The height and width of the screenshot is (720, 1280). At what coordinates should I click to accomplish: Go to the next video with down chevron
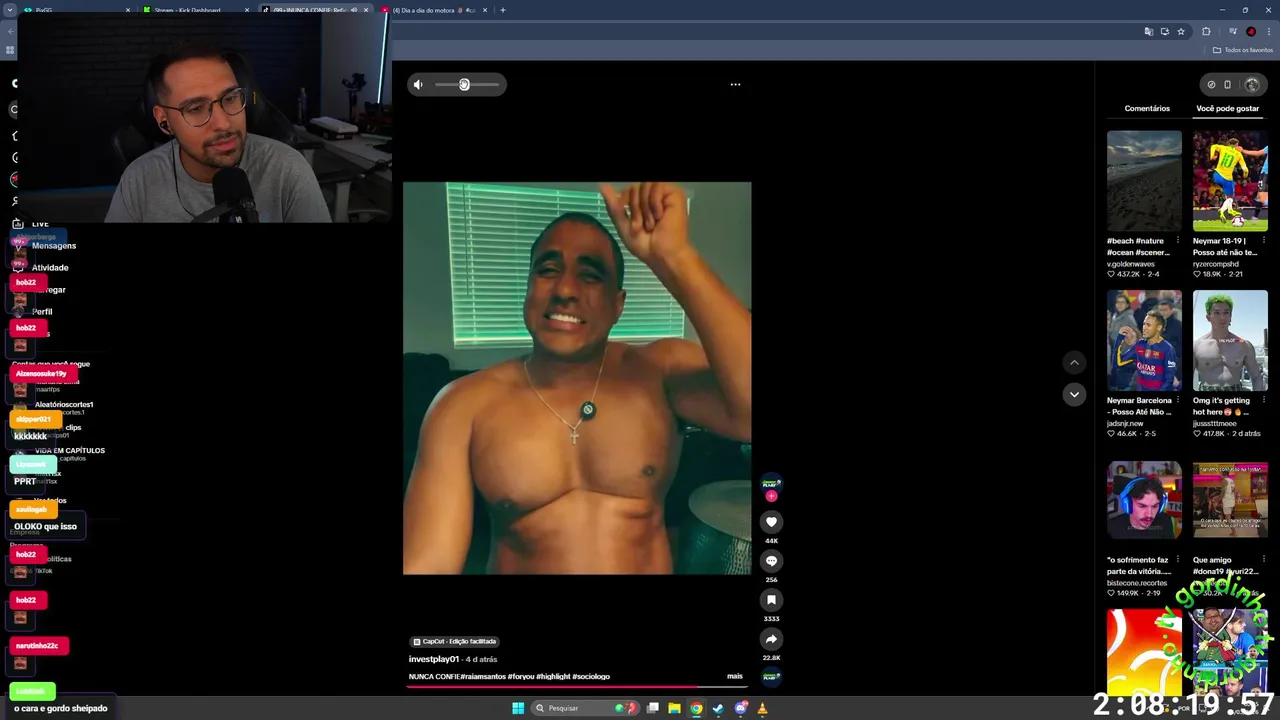coord(1074,395)
